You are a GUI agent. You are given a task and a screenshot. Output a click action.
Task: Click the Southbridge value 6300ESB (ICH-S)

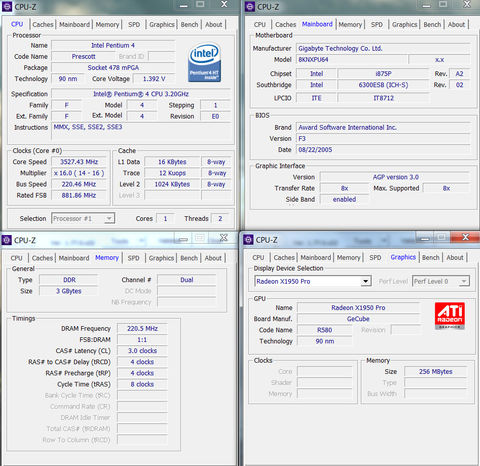click(383, 85)
